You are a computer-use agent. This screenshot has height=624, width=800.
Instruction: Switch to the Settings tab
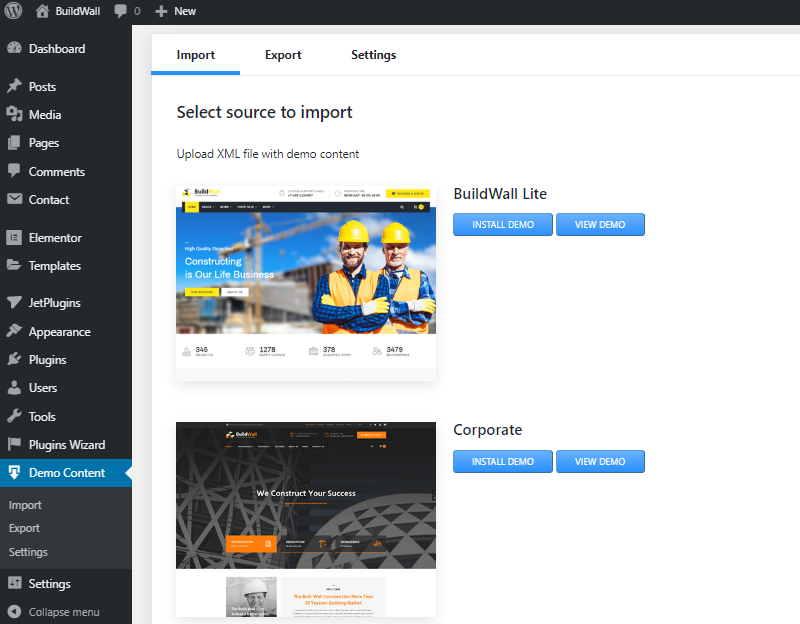(x=373, y=55)
